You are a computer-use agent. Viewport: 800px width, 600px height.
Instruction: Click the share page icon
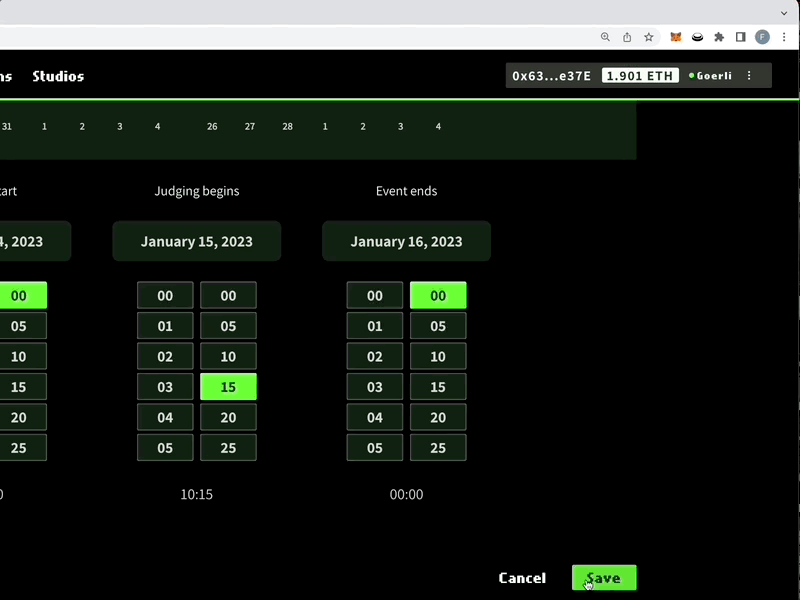pyautogui.click(x=627, y=37)
